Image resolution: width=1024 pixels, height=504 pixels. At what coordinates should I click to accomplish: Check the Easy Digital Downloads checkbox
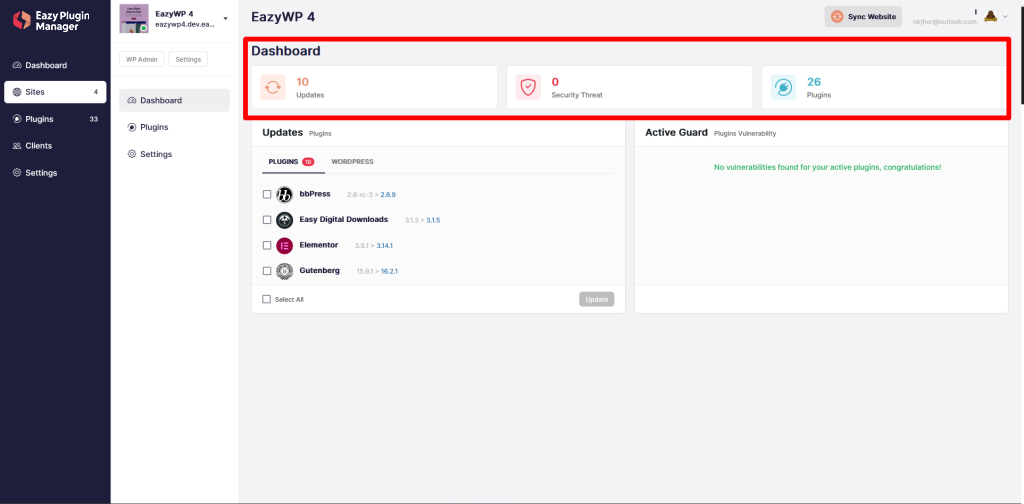tap(267, 220)
